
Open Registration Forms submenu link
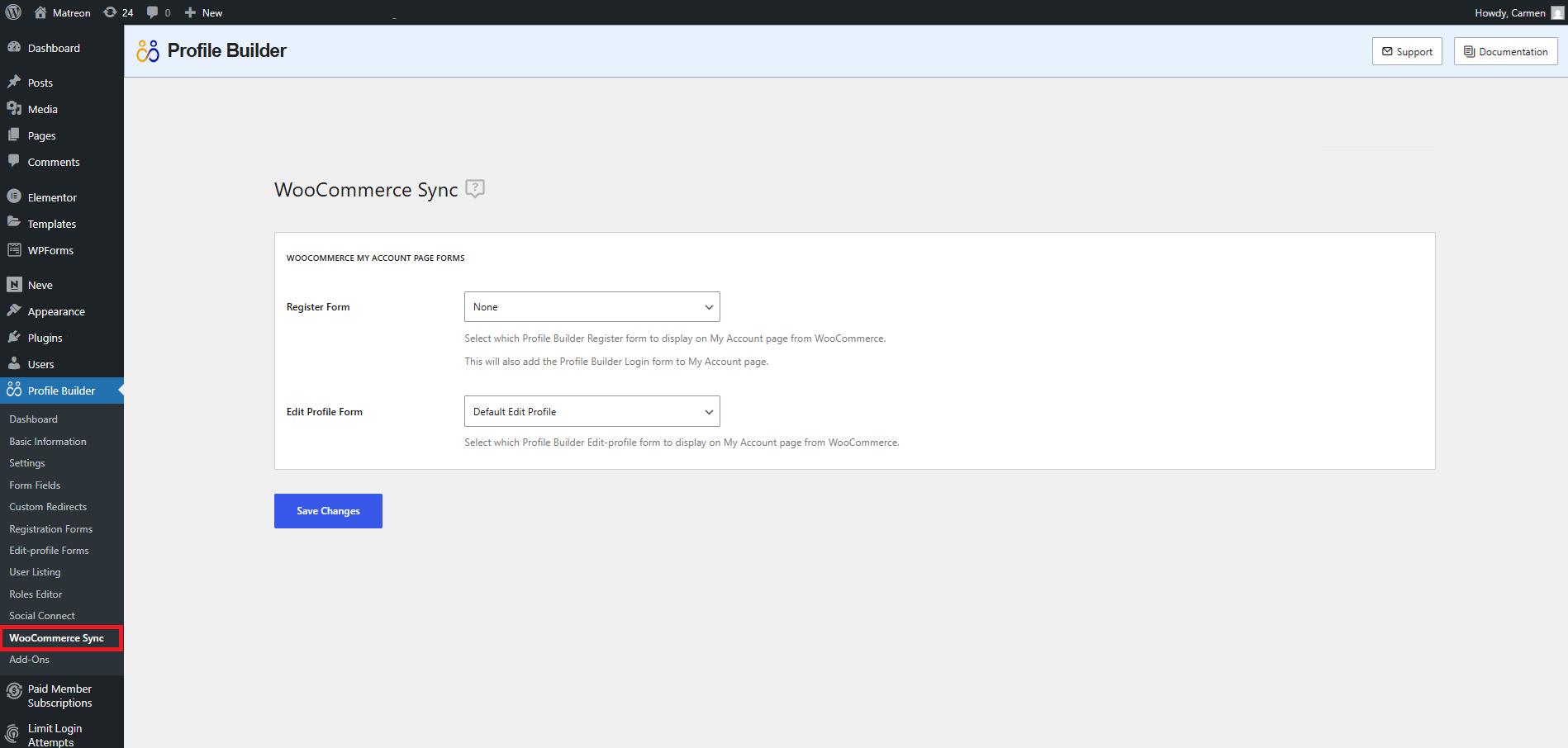click(x=51, y=529)
